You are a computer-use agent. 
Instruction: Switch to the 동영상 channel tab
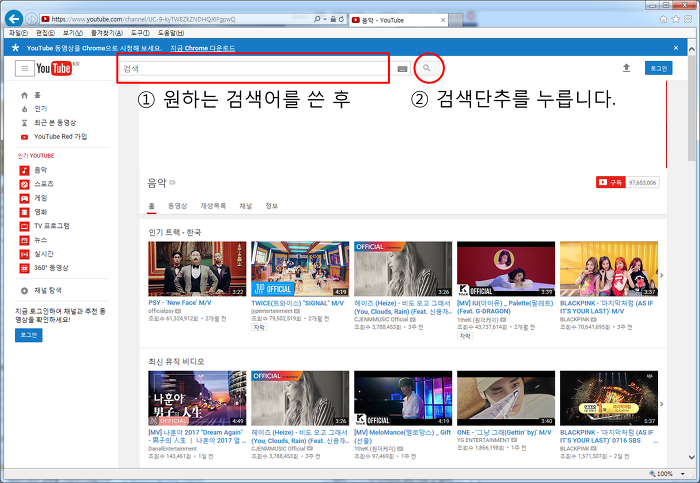click(x=177, y=205)
